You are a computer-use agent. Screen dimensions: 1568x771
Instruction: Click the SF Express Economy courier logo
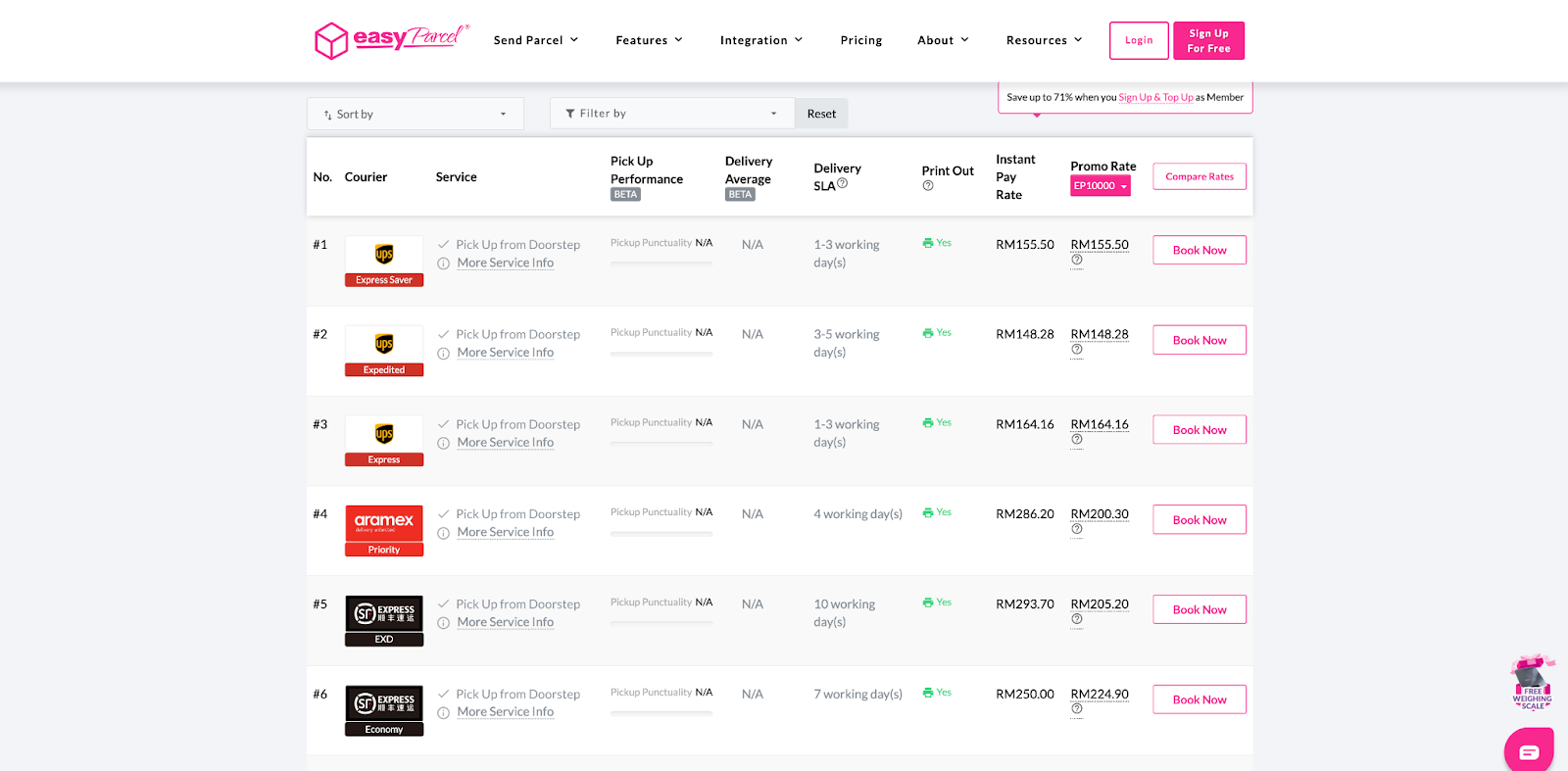click(384, 710)
